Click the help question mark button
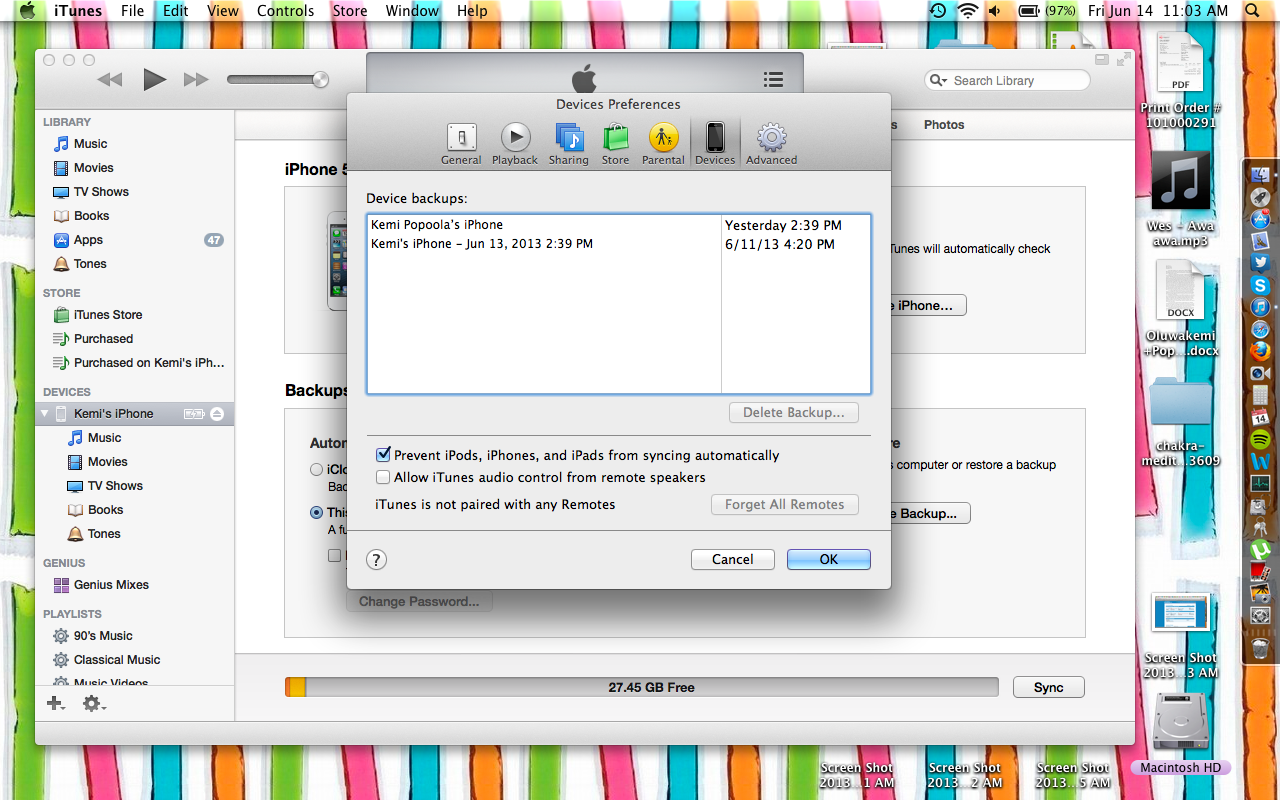1280x800 pixels. 377,560
